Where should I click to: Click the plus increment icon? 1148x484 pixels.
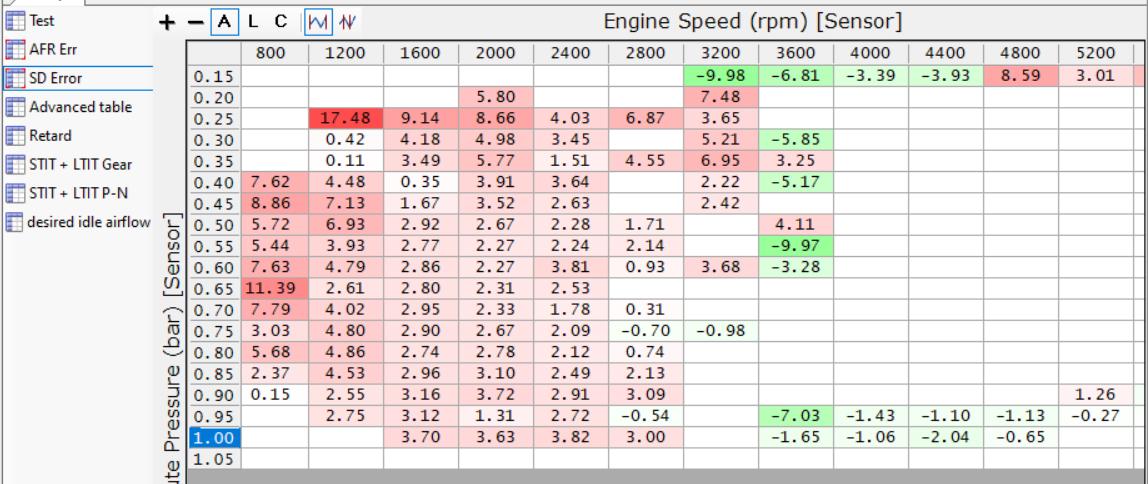coord(168,22)
